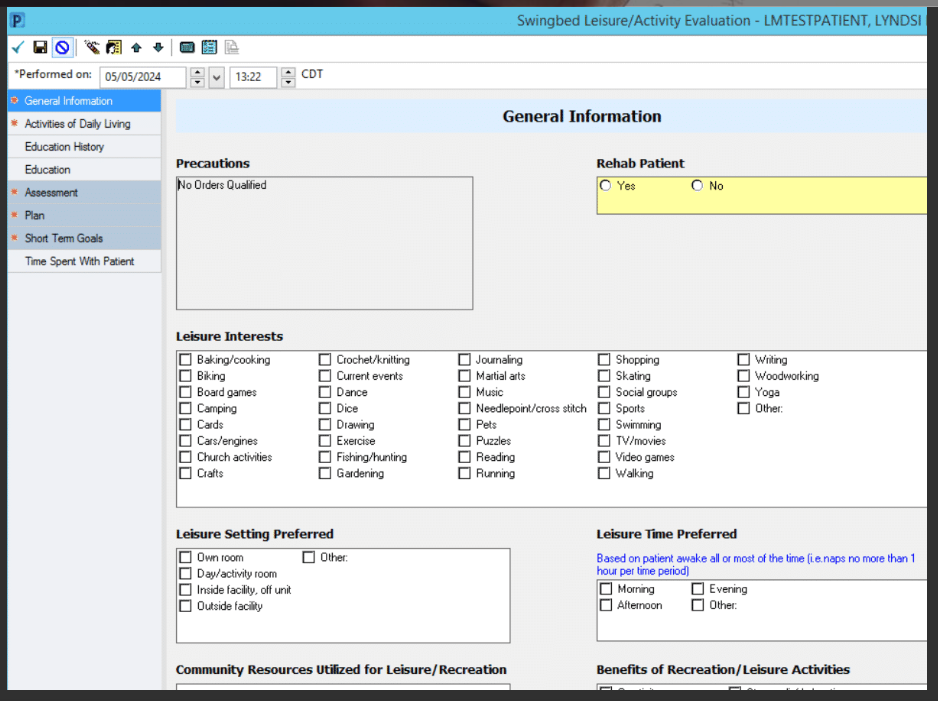
Task: Check Evening leisure time
Action: 698,589
